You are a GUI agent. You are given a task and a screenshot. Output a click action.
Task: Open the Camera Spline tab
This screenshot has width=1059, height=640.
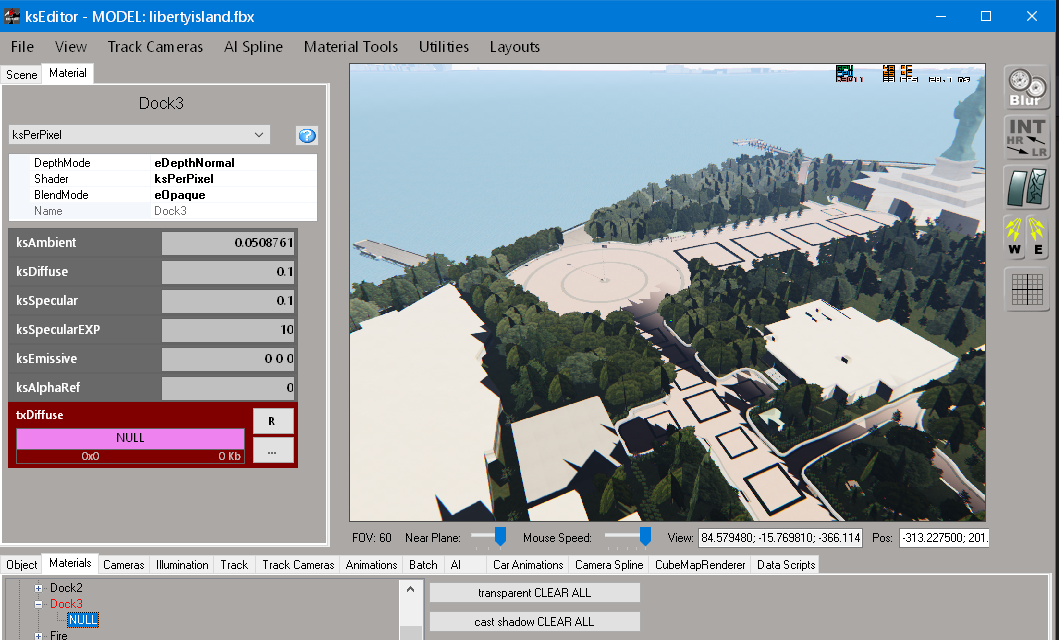[609, 565]
